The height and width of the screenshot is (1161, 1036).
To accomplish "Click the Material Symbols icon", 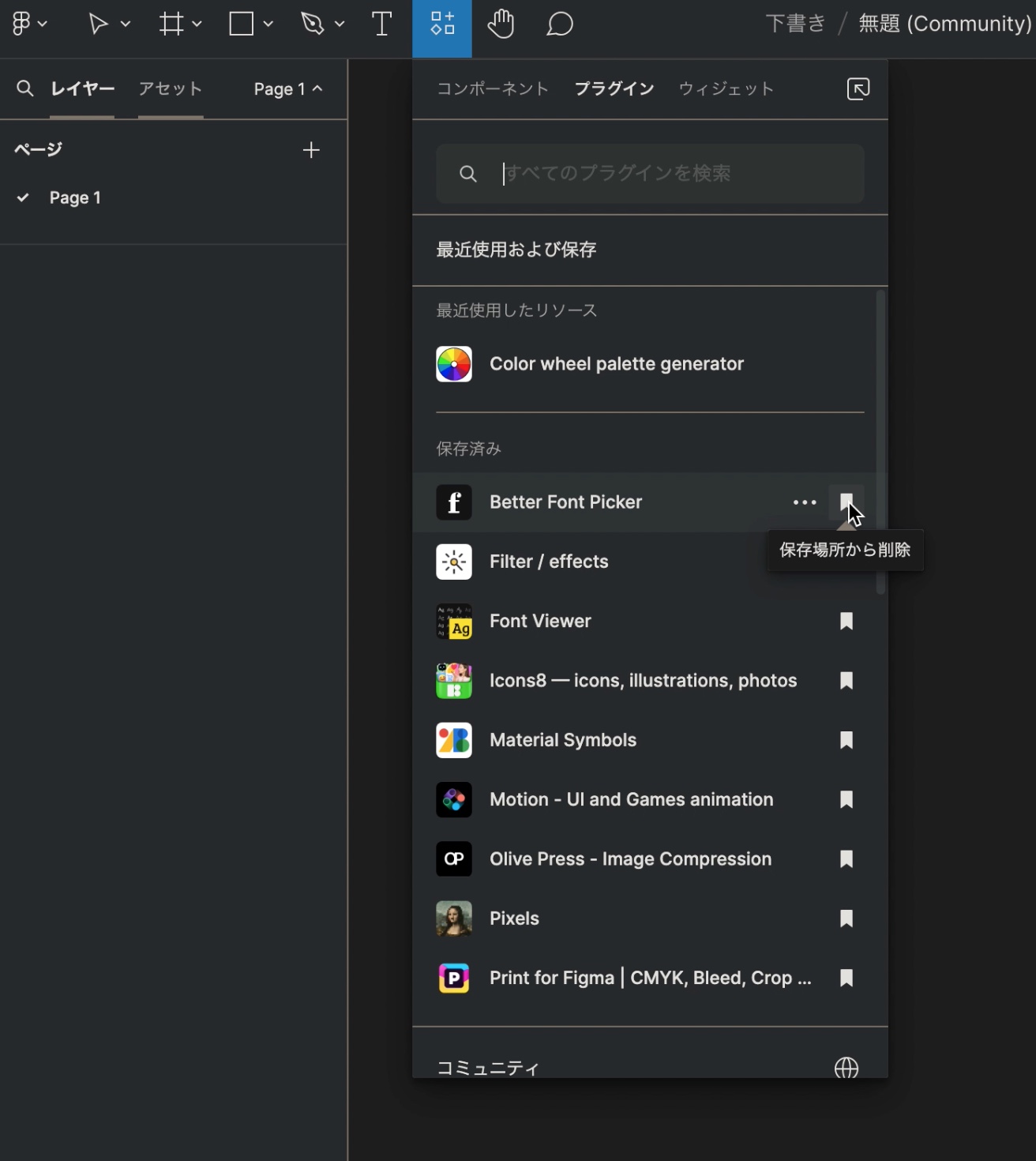I will [x=454, y=740].
